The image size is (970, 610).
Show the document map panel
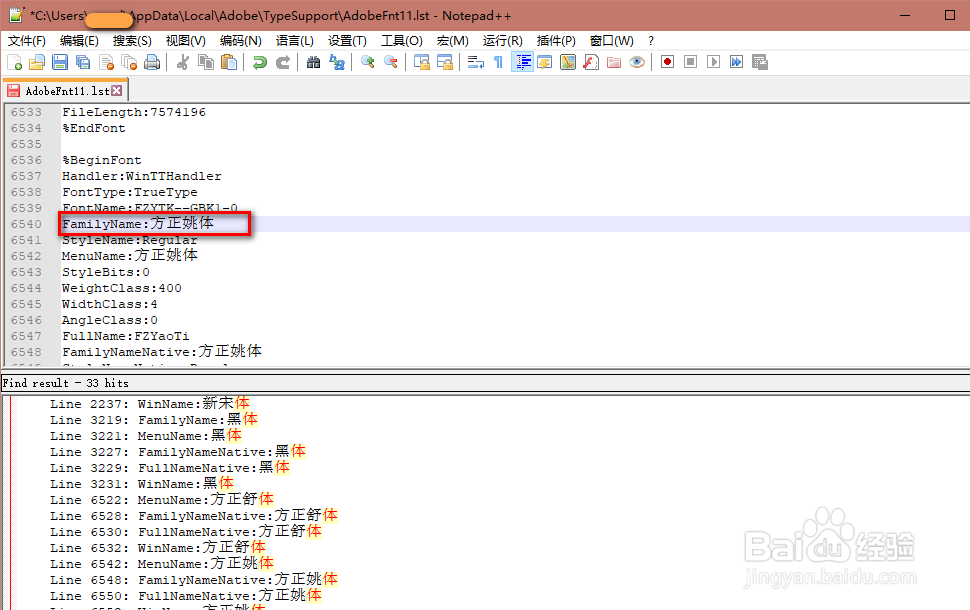click(x=568, y=62)
